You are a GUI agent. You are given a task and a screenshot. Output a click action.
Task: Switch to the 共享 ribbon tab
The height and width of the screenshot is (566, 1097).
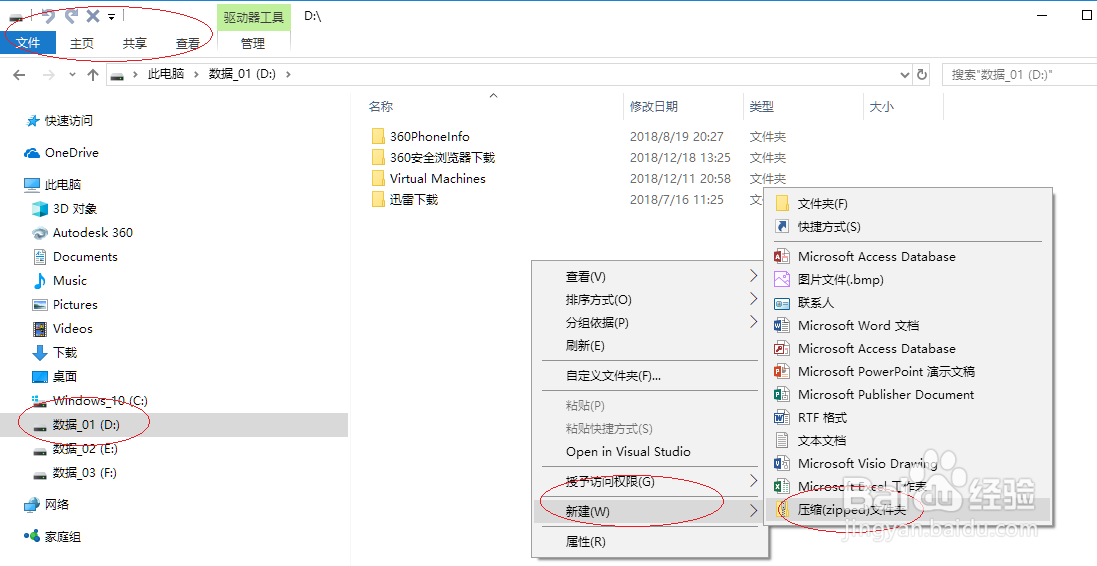[x=134, y=43]
